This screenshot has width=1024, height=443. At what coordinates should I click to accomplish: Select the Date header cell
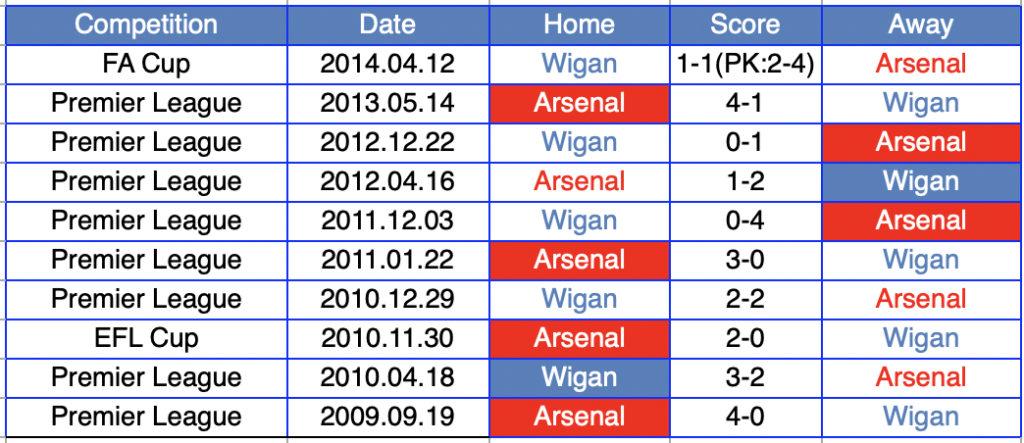387,25
